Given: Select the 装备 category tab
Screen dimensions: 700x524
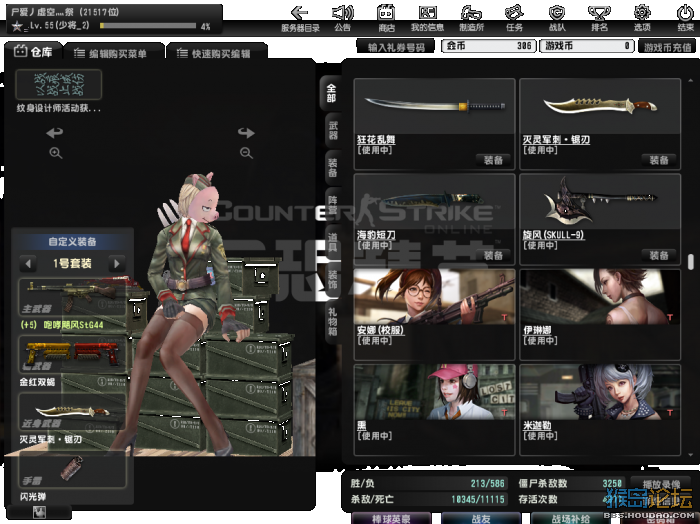Looking at the screenshot, I should [333, 168].
